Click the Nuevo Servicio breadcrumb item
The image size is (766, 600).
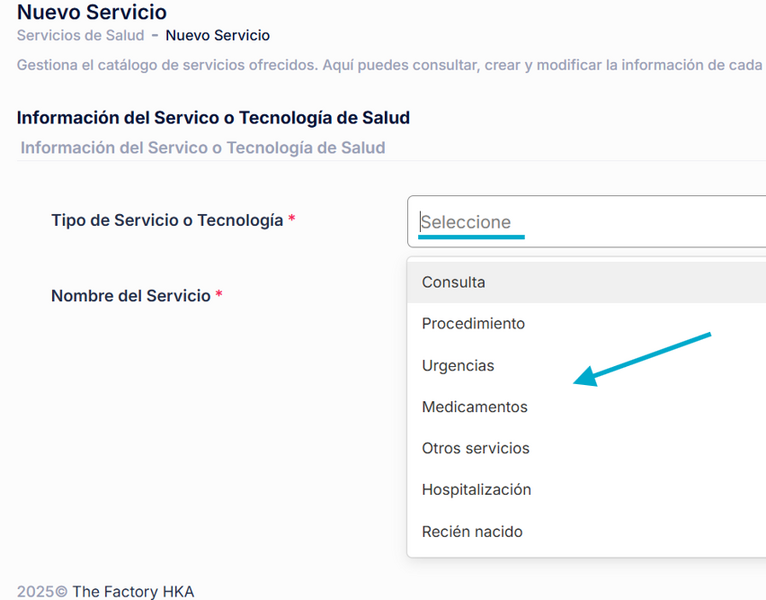[217, 36]
